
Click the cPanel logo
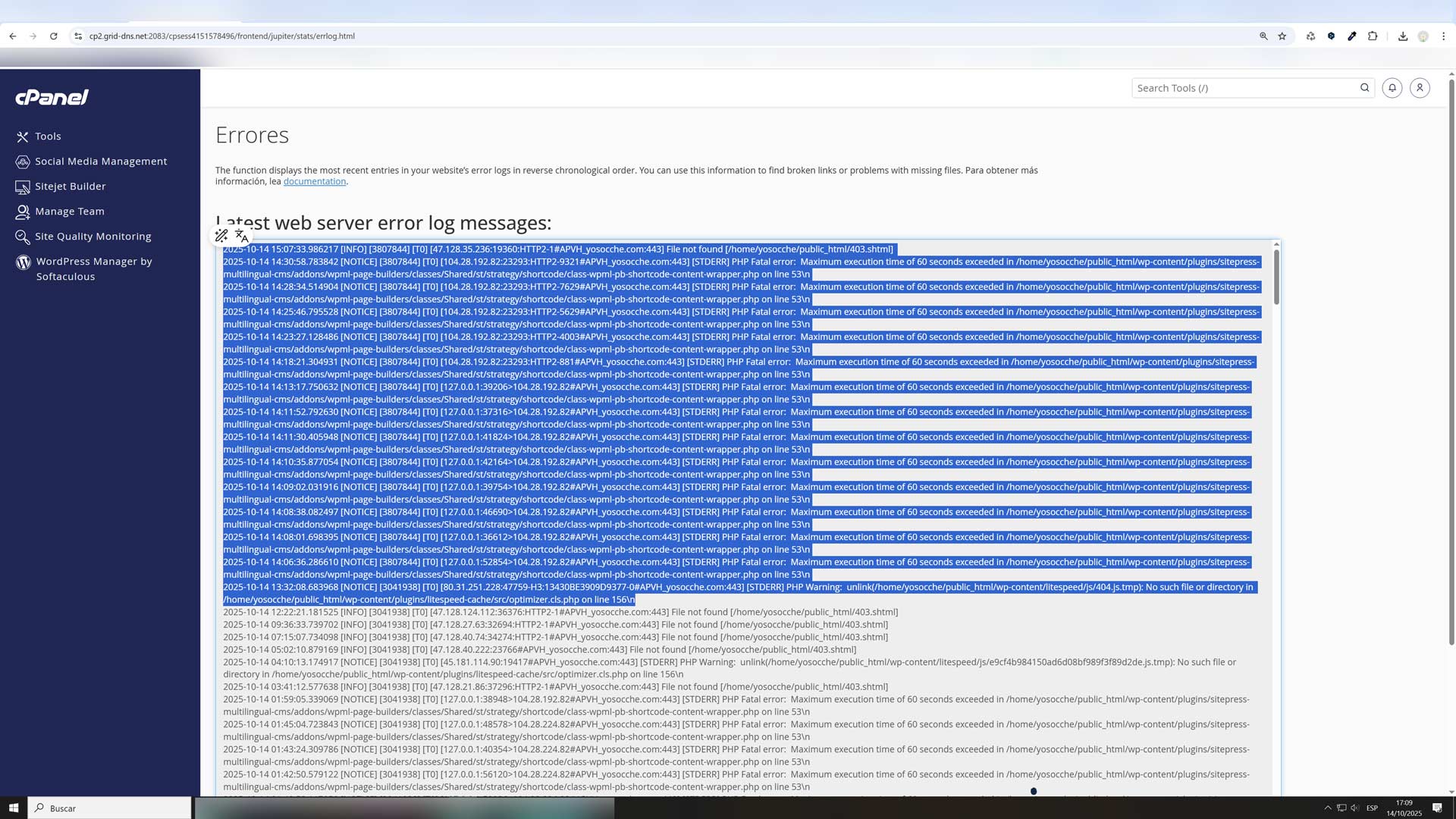point(52,97)
